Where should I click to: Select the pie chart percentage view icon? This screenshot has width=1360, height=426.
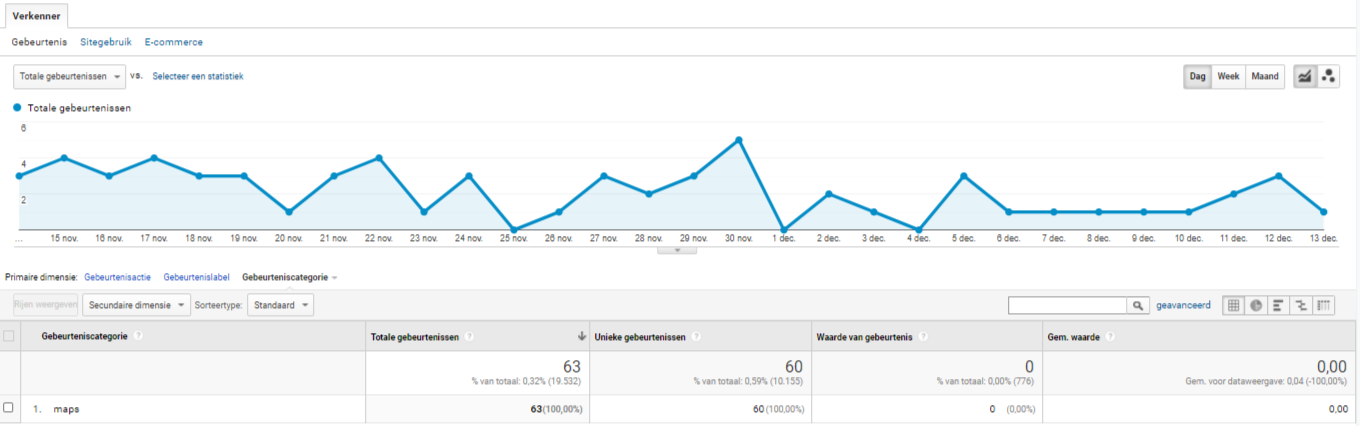[x=1256, y=305]
